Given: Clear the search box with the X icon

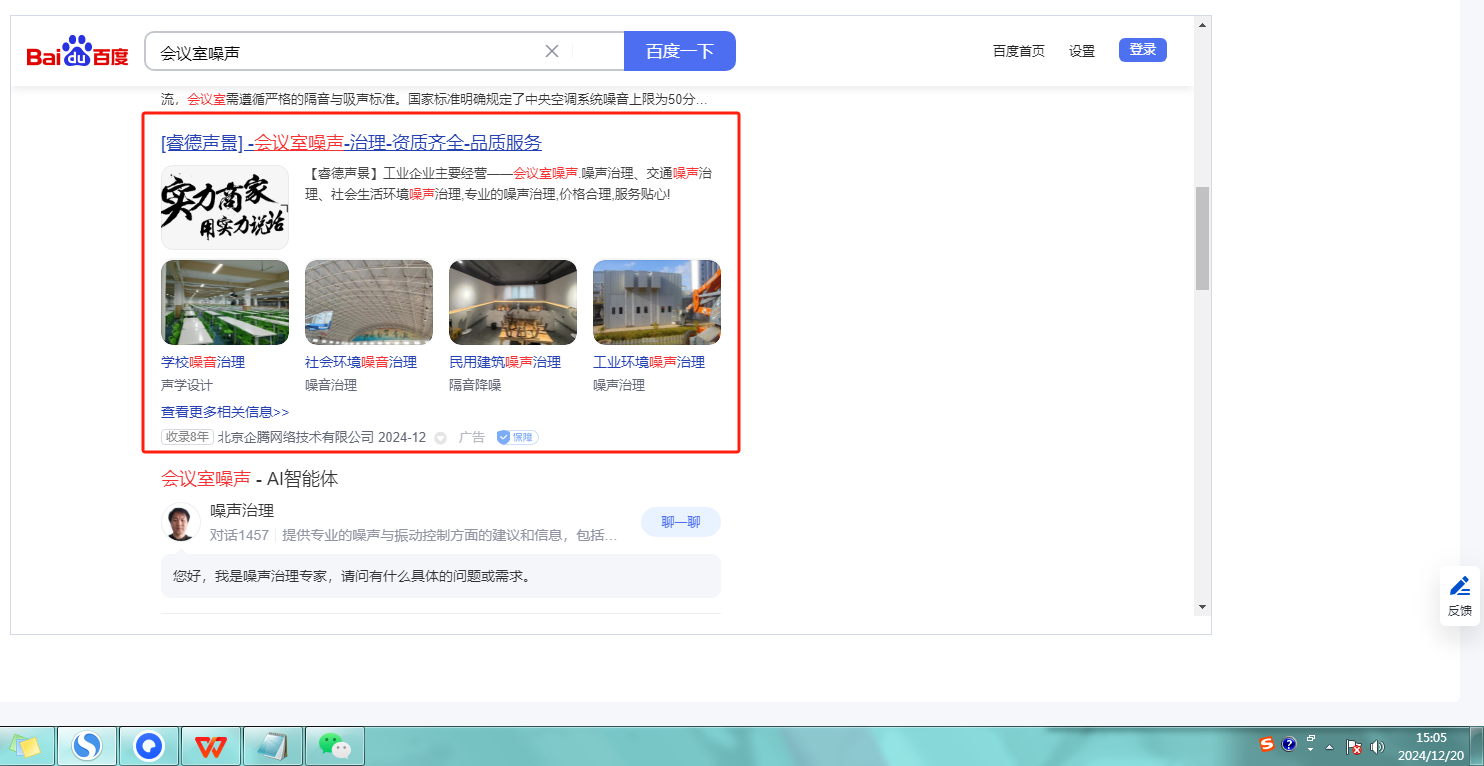Looking at the screenshot, I should click(x=551, y=51).
